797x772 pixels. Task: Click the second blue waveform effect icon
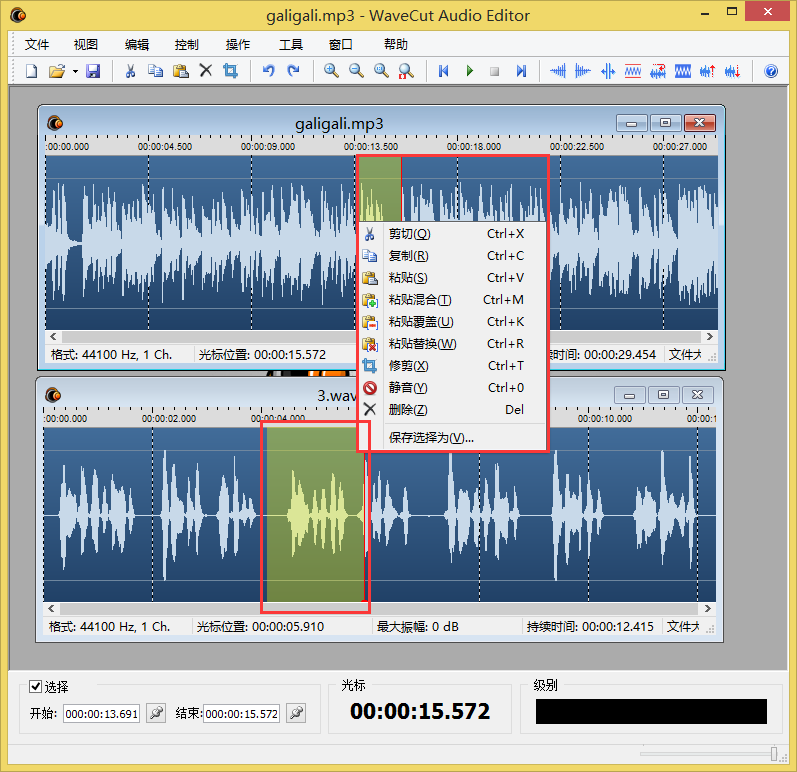(583, 71)
